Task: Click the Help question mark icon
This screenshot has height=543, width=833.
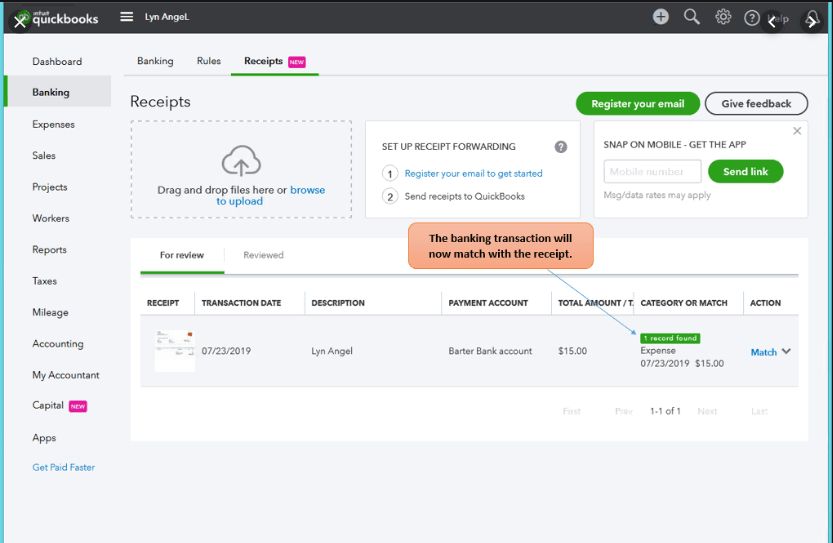Action: [751, 18]
